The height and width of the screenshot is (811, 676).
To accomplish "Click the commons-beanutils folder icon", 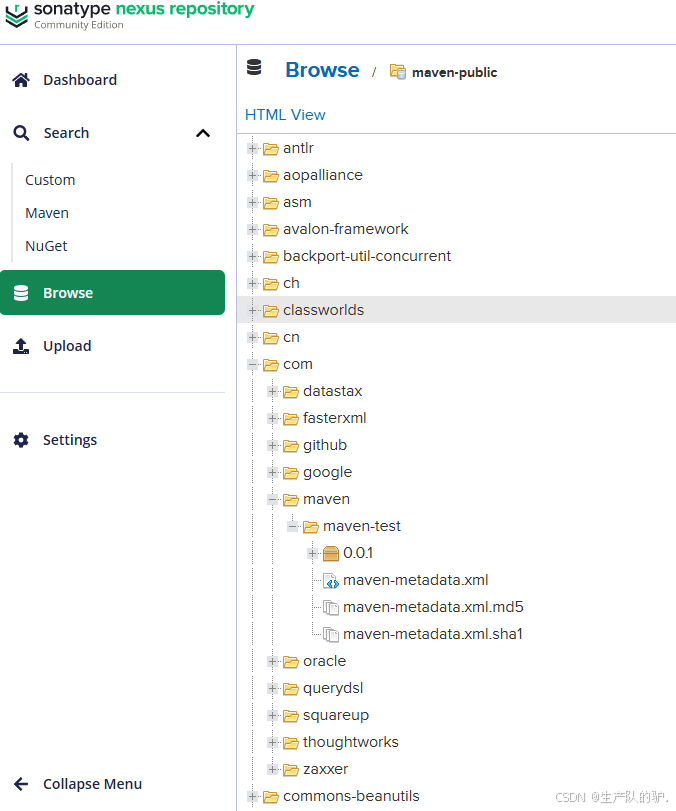I will click(x=271, y=797).
